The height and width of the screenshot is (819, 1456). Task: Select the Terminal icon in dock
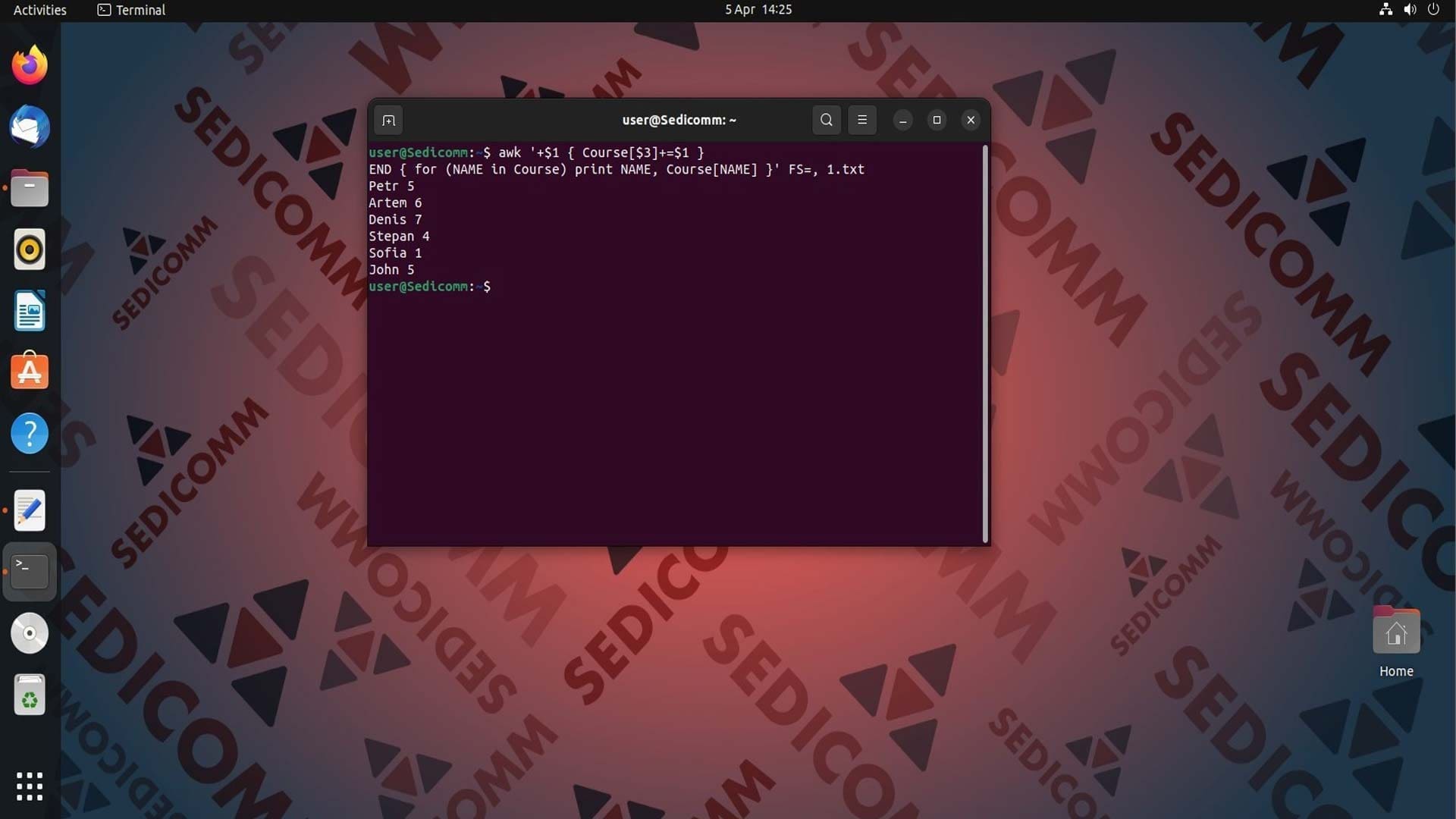click(x=30, y=572)
